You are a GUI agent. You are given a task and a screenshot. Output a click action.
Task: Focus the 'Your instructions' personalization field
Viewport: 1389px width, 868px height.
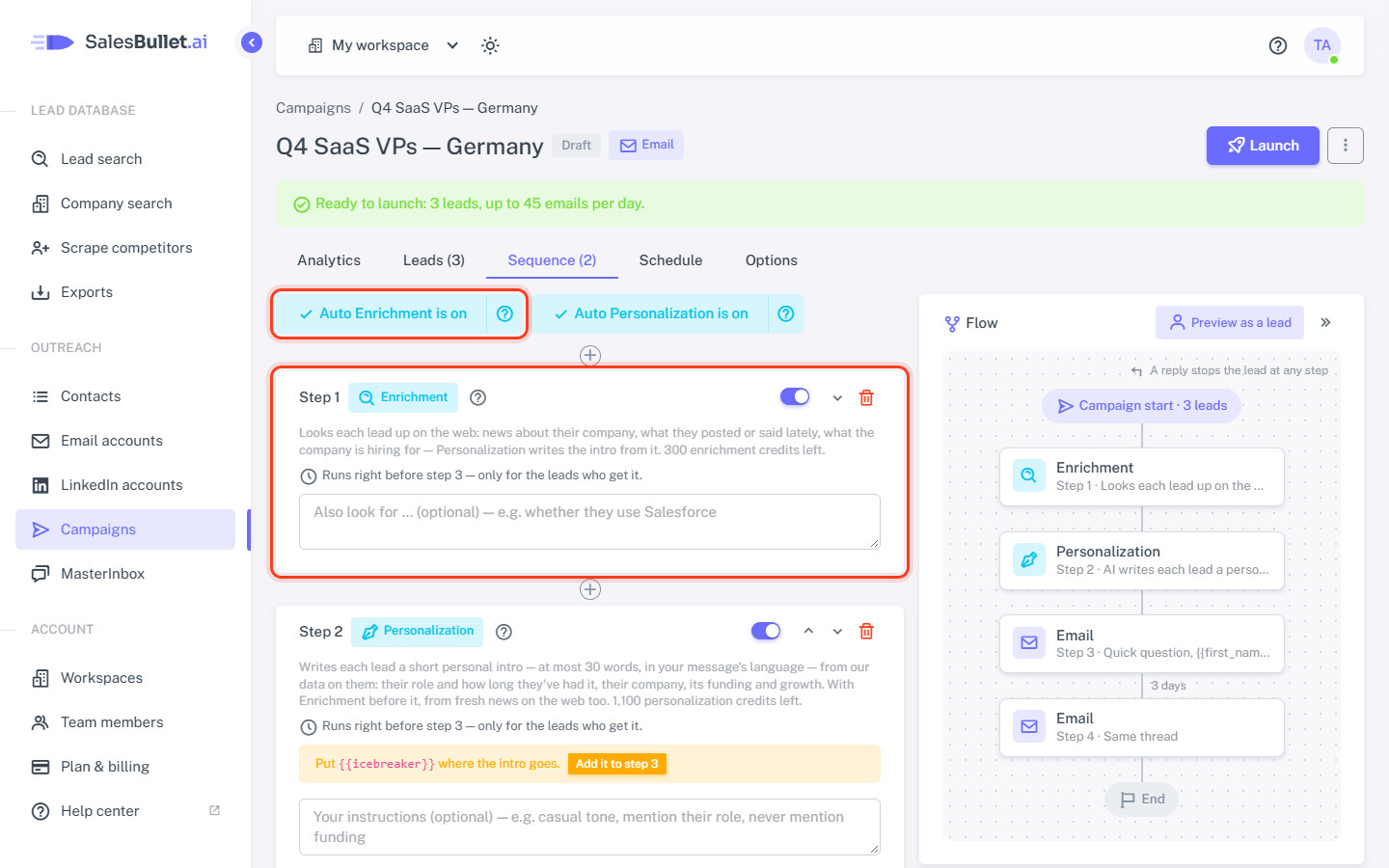click(x=589, y=827)
